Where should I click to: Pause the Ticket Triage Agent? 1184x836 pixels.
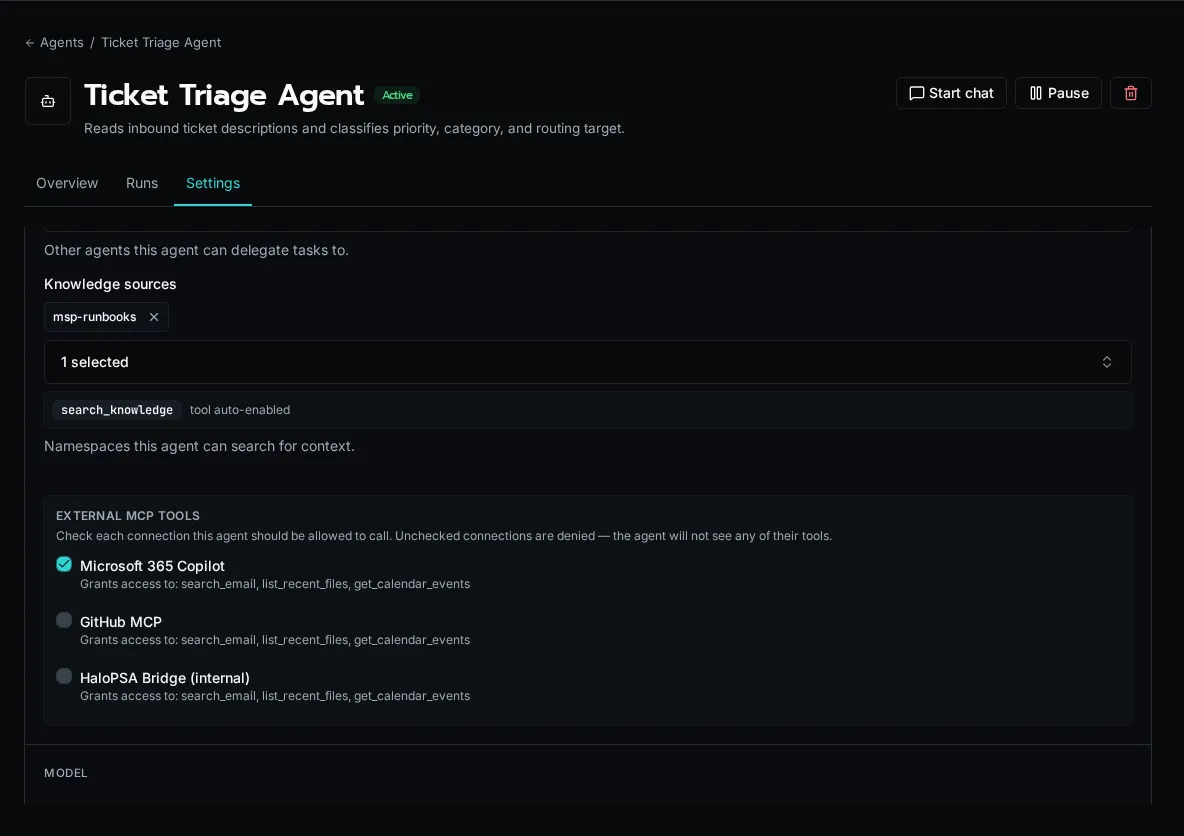[x=1058, y=93]
